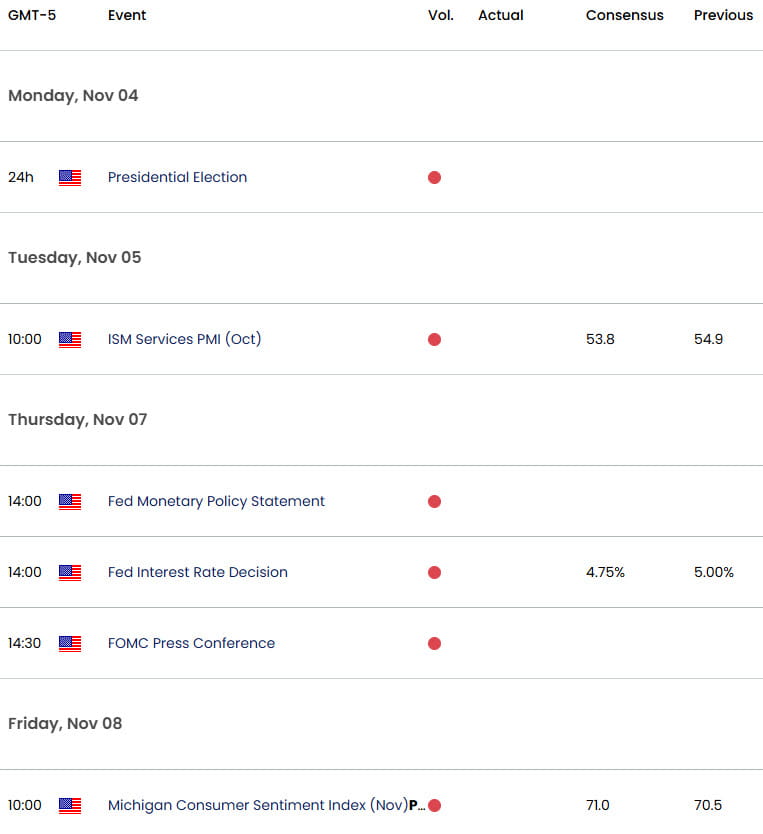Viewport: 763px width, 834px height.
Task: Click the 4.75% consensus value
Action: (x=605, y=572)
